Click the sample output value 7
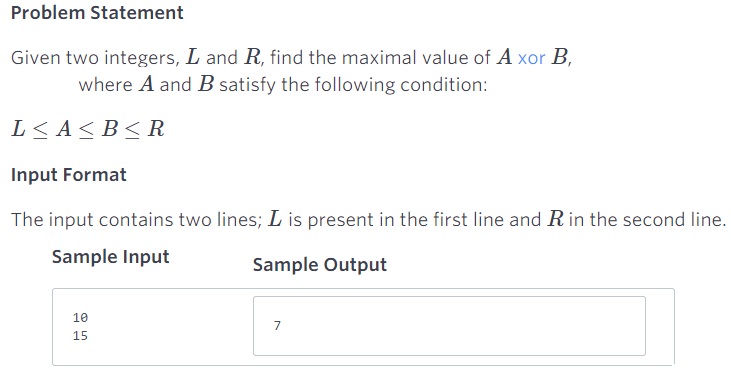Screen dimensions: 731x372 (277, 325)
